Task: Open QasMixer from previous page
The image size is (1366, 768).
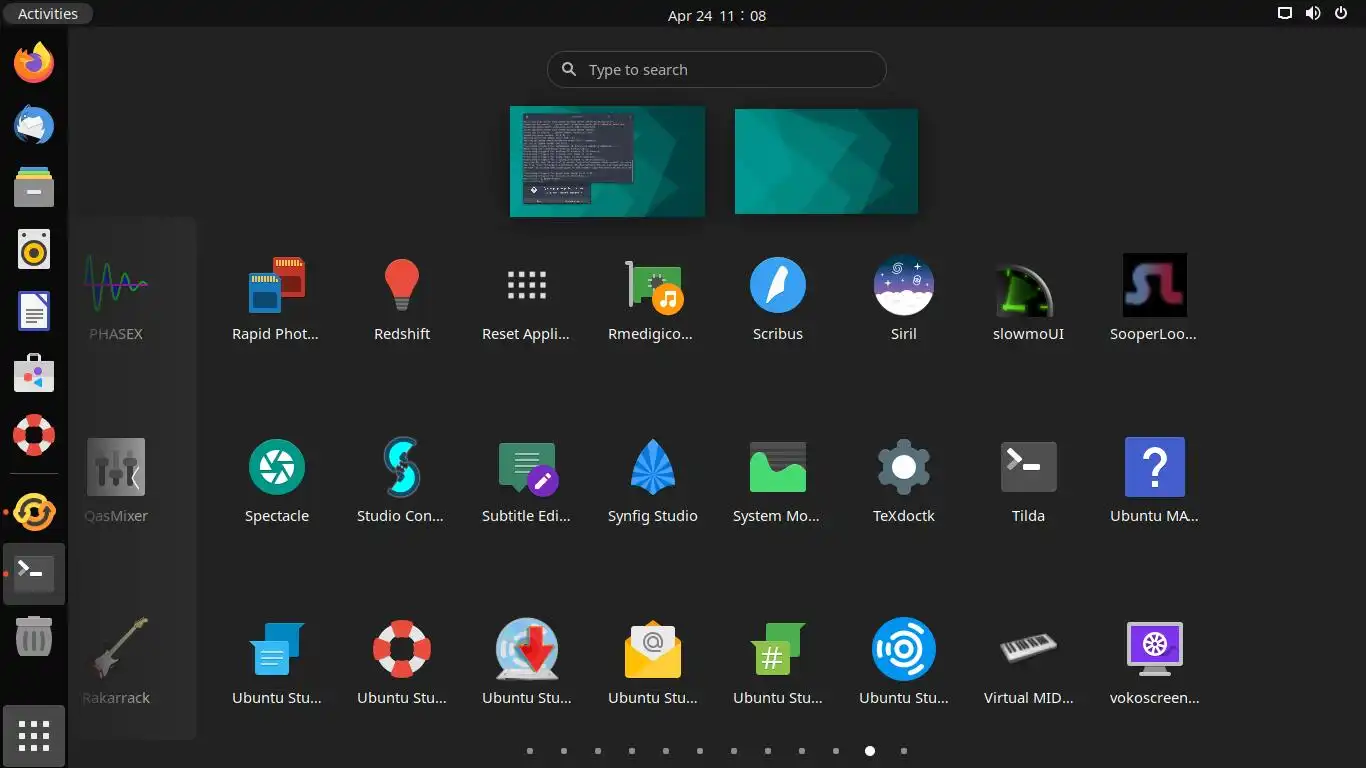Action: pyautogui.click(x=116, y=479)
